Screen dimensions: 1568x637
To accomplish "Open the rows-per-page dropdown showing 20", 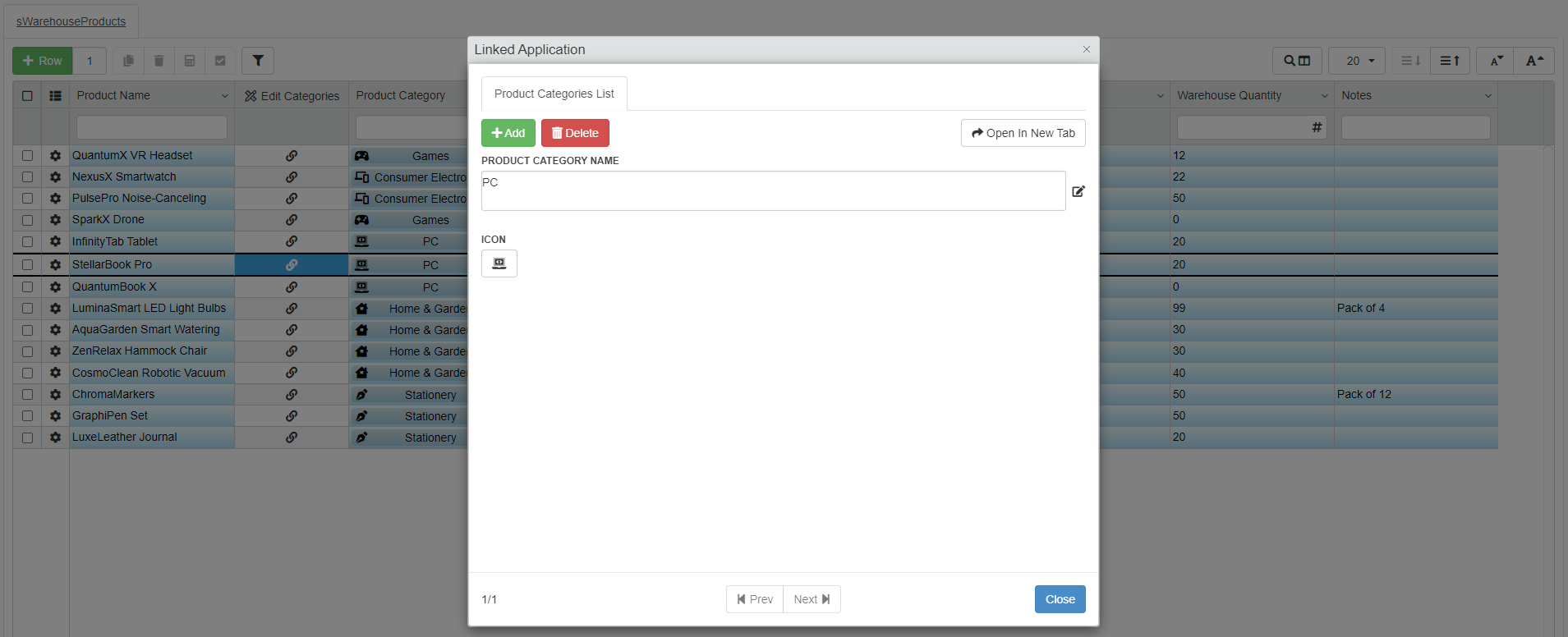I will (x=1357, y=61).
